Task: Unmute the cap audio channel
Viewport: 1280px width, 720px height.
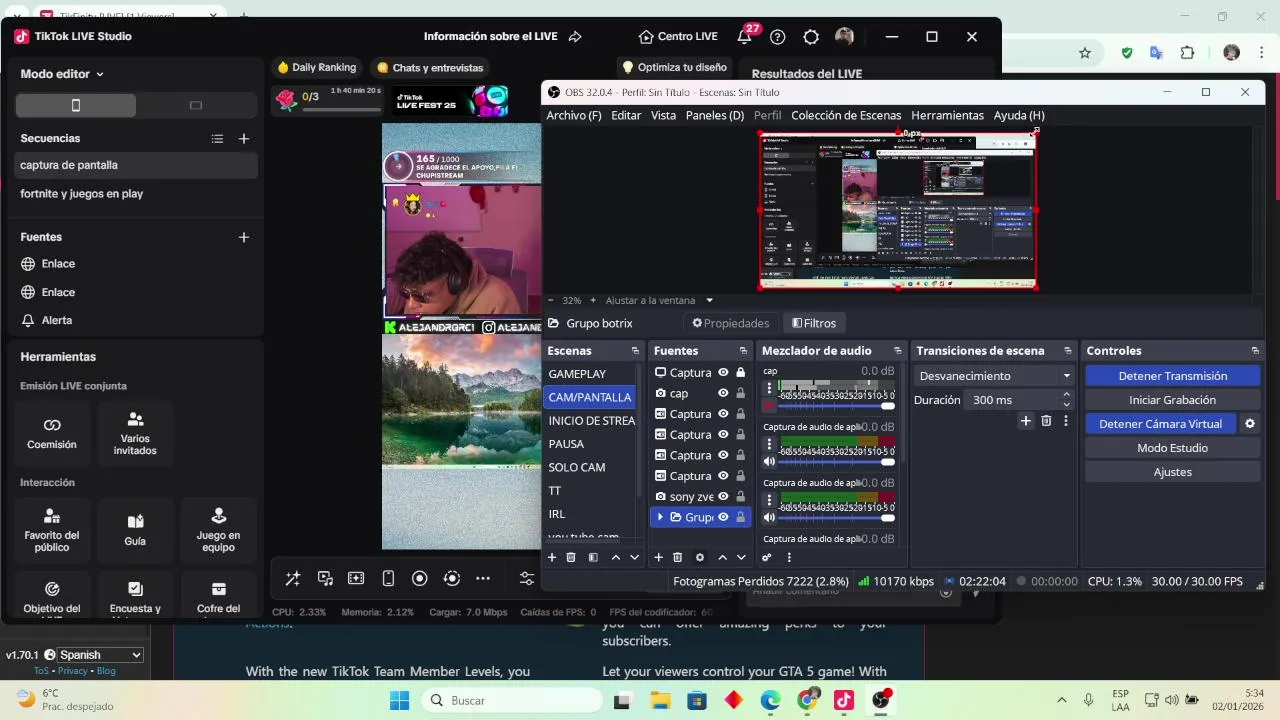Action: [769, 406]
